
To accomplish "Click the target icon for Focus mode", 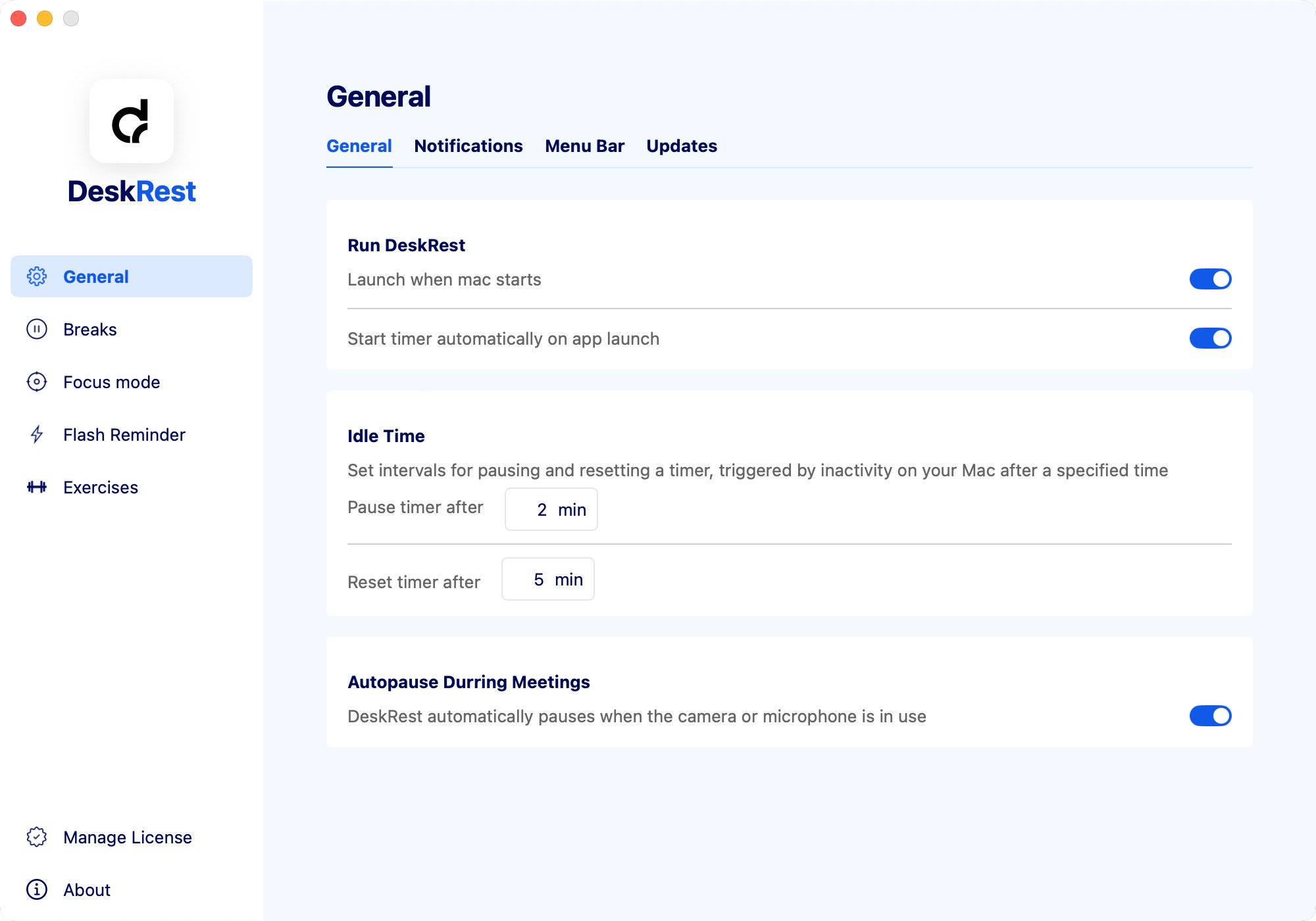I will pos(37,382).
